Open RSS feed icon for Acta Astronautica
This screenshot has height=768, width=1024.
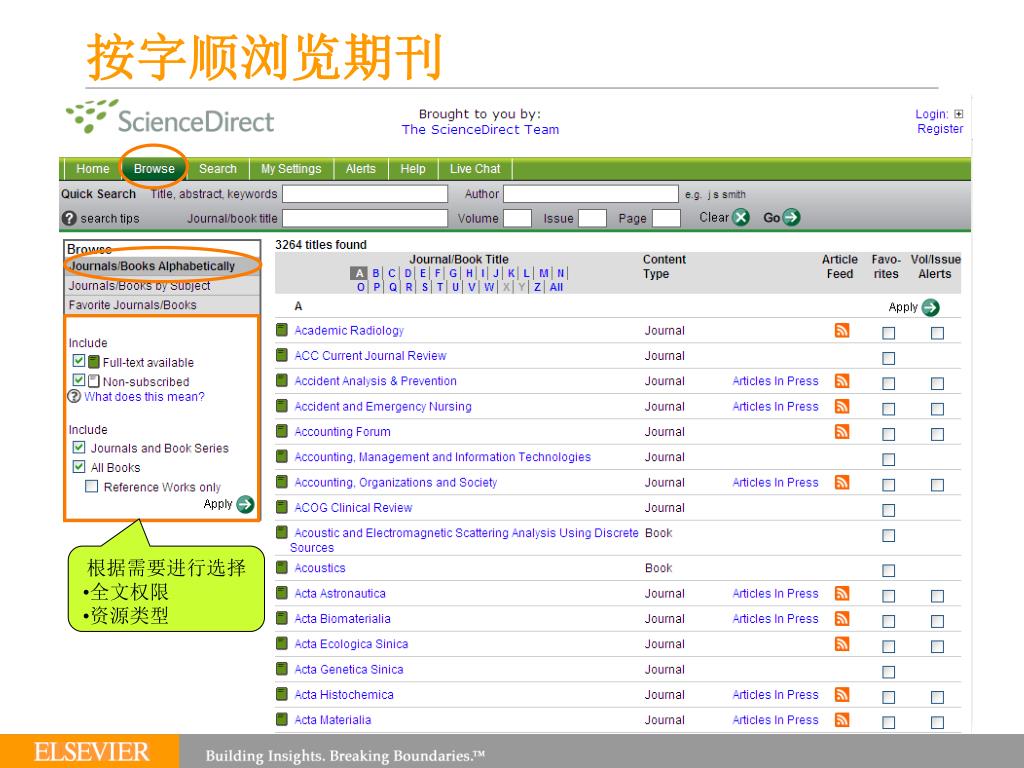pos(842,592)
